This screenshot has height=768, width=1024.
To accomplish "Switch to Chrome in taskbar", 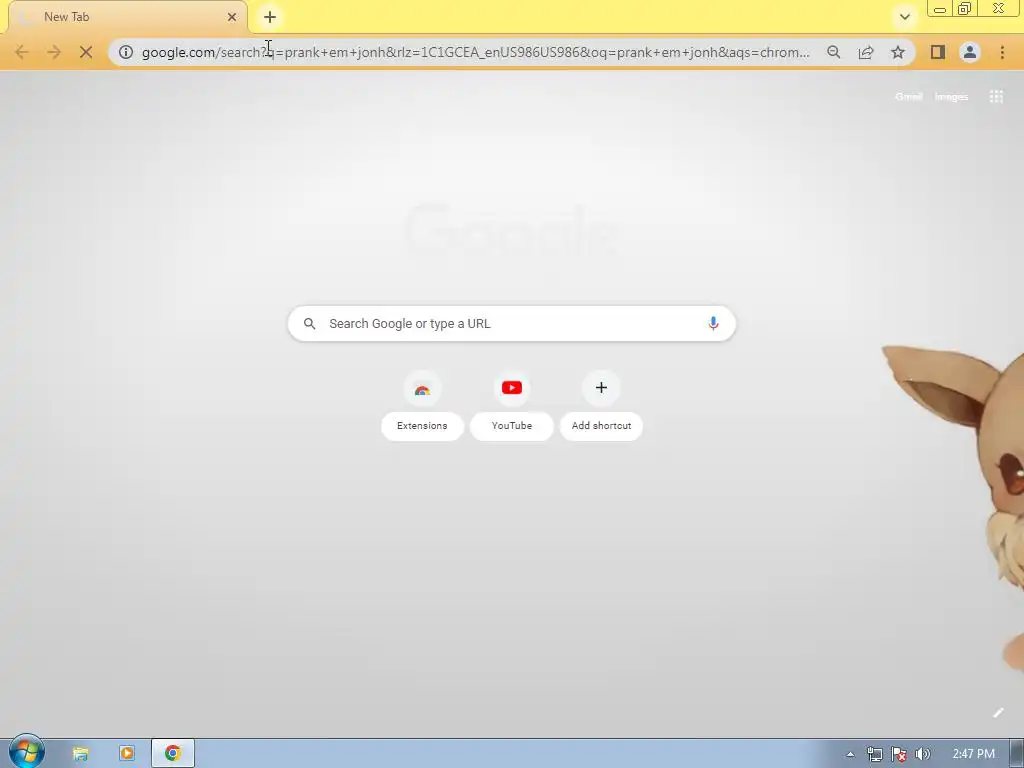I will pos(173,754).
